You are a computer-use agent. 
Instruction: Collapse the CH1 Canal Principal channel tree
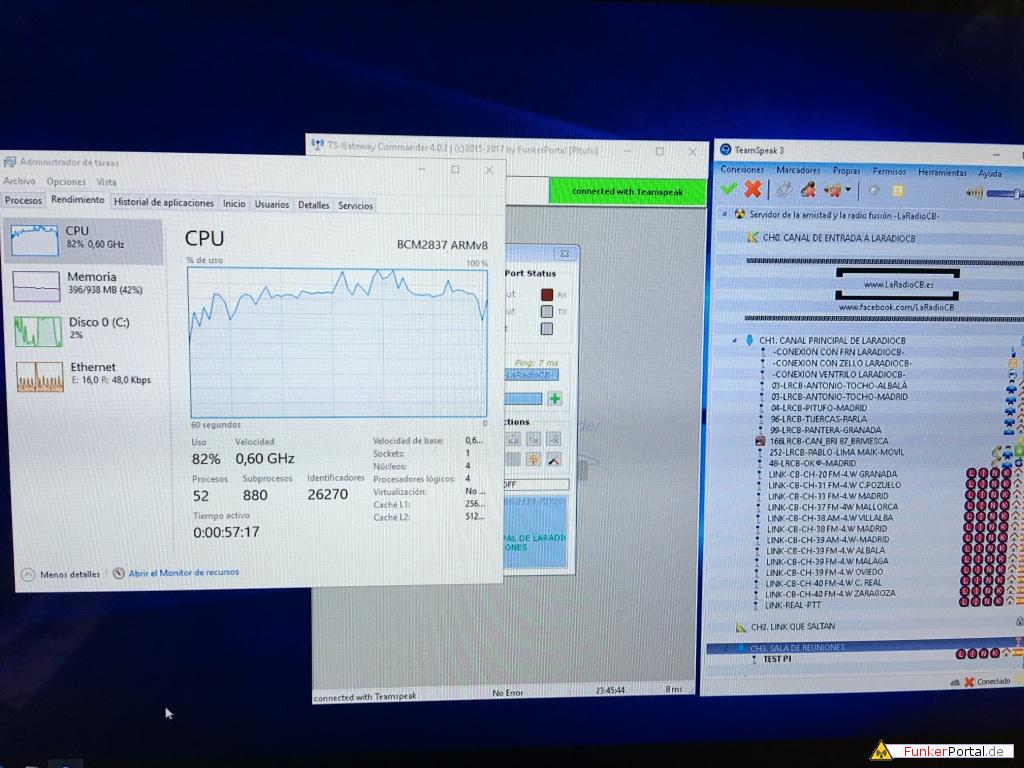click(734, 340)
